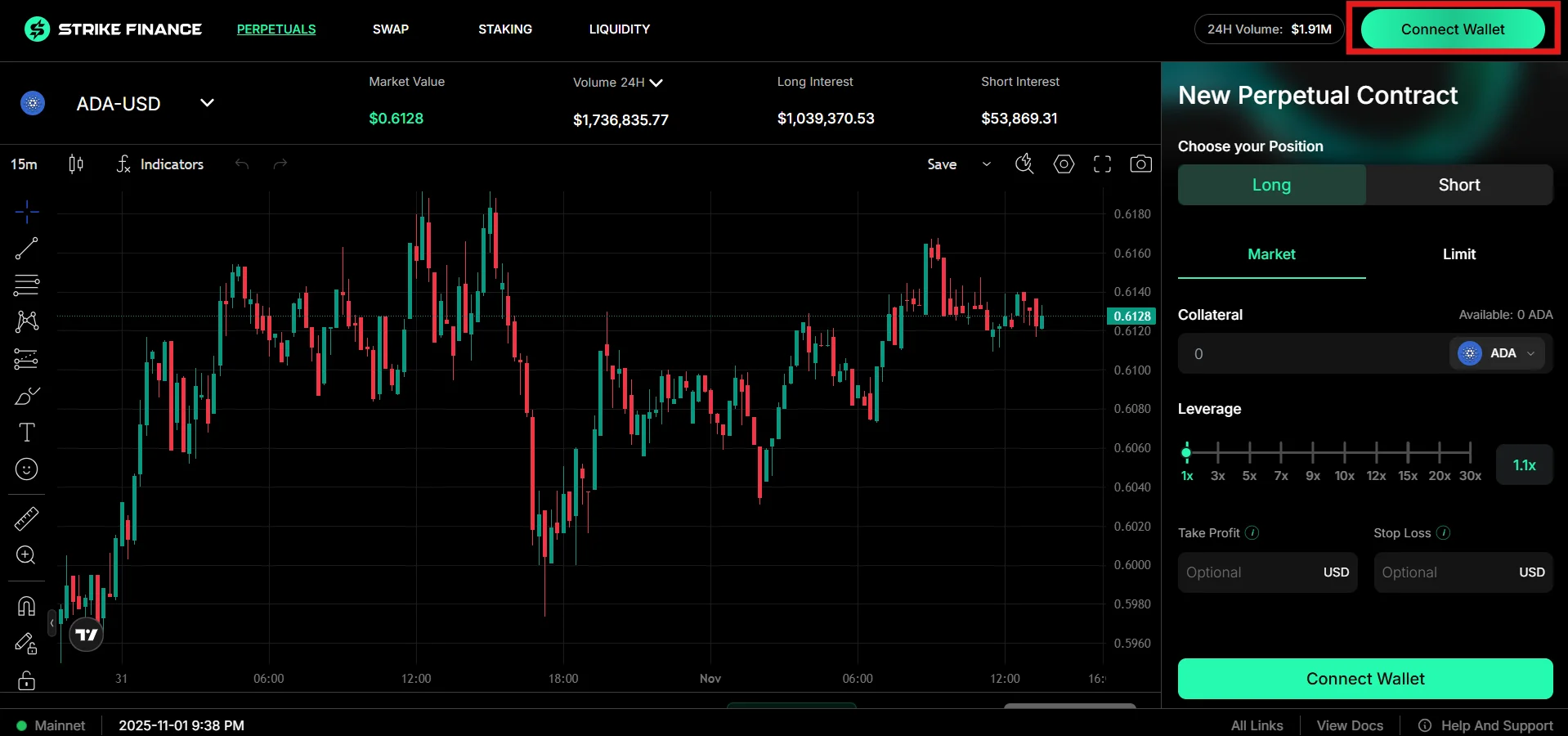Expand the Save layout dropdown arrow

tap(987, 164)
